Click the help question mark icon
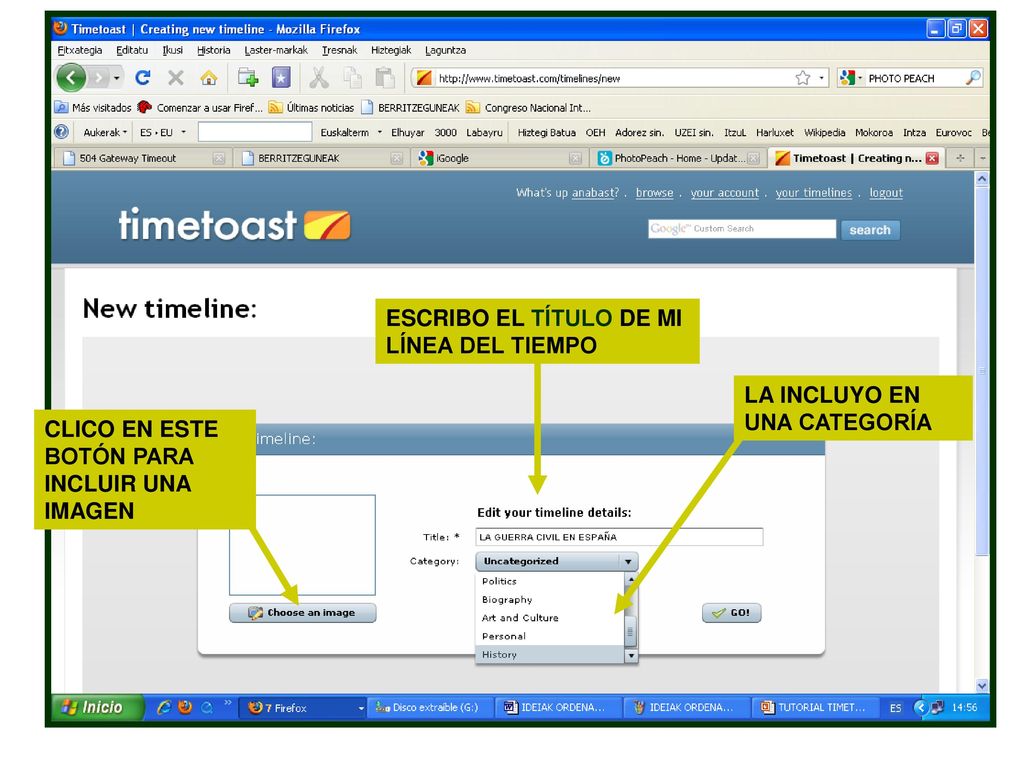1024x768 pixels. pyautogui.click(x=61, y=132)
